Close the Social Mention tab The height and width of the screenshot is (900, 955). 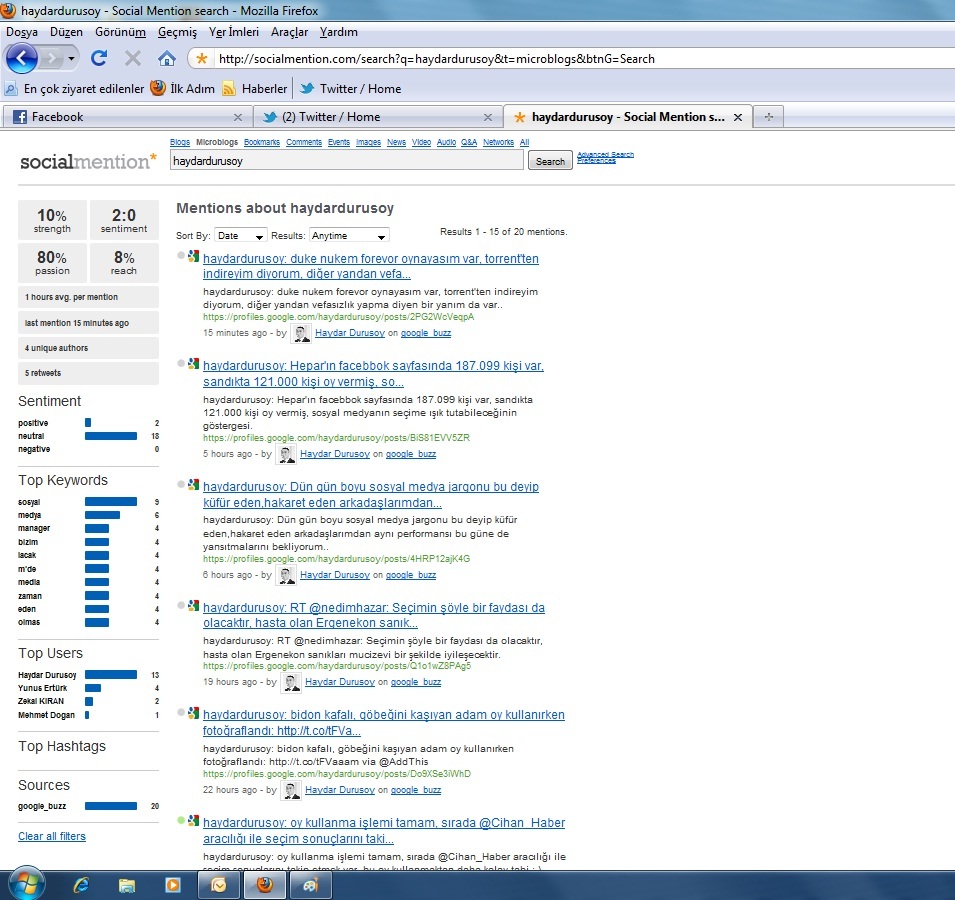(738, 118)
